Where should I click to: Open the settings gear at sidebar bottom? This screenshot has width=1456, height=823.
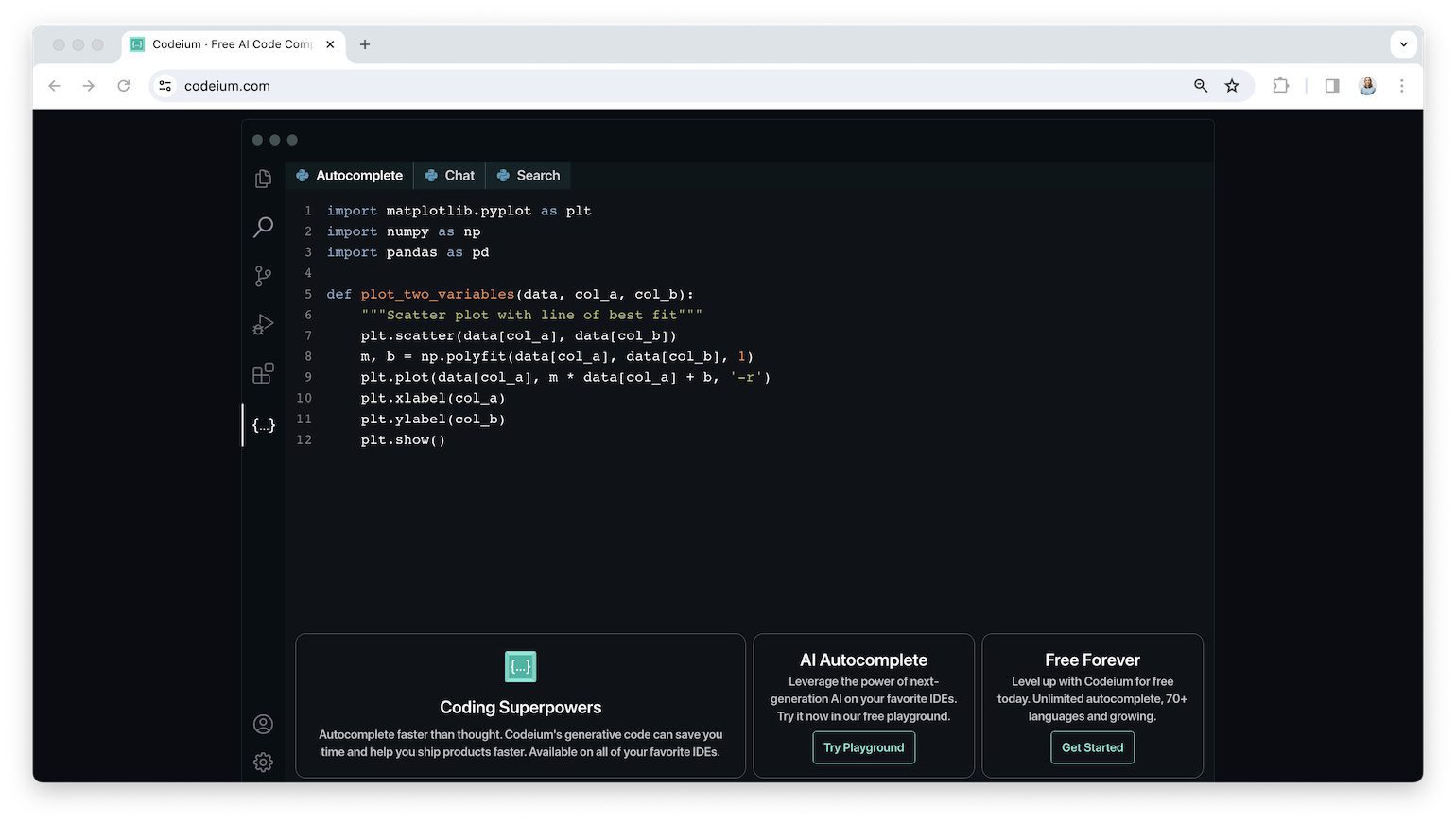point(263,762)
